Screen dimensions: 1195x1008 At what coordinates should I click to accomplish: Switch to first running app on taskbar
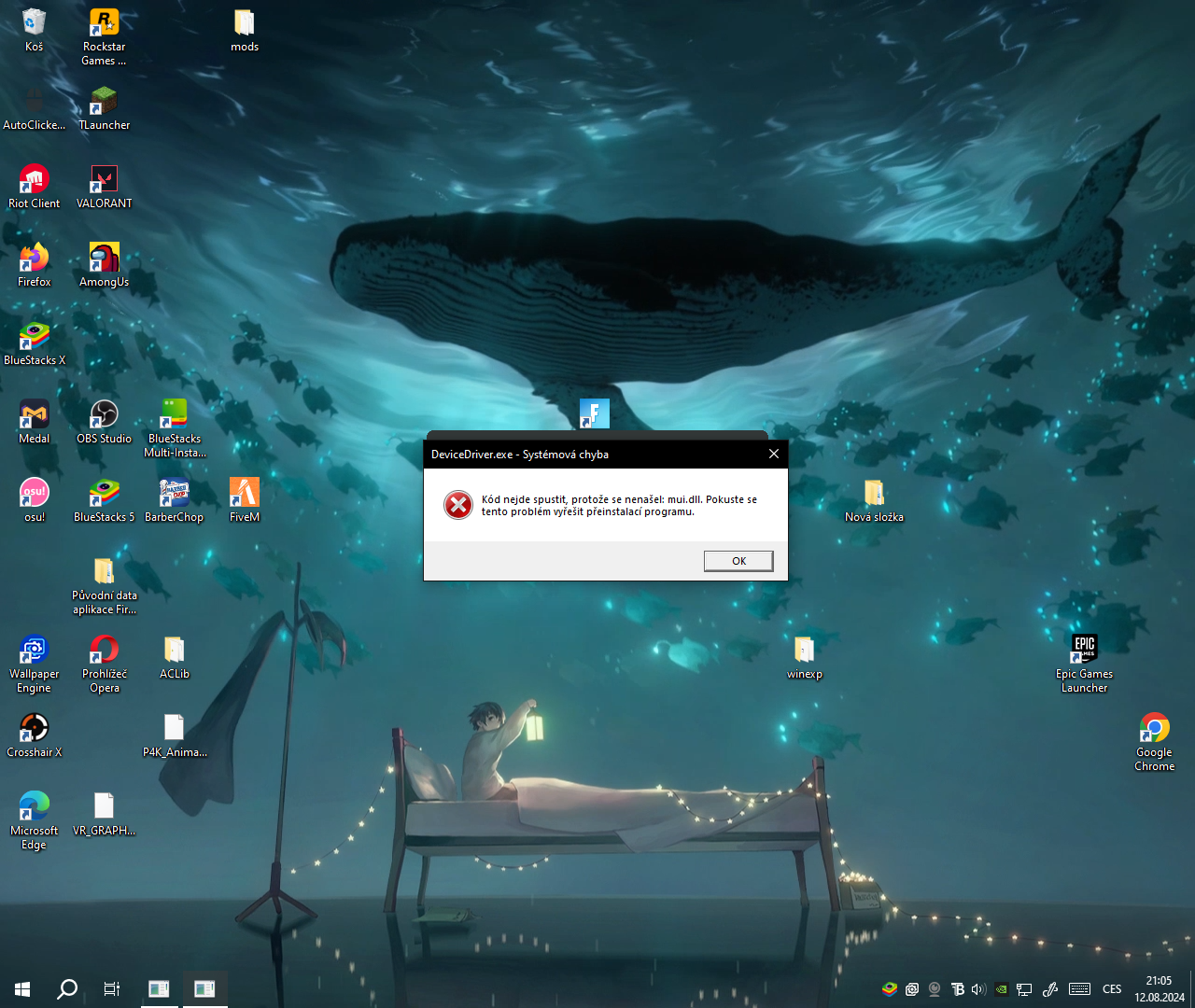point(159,989)
